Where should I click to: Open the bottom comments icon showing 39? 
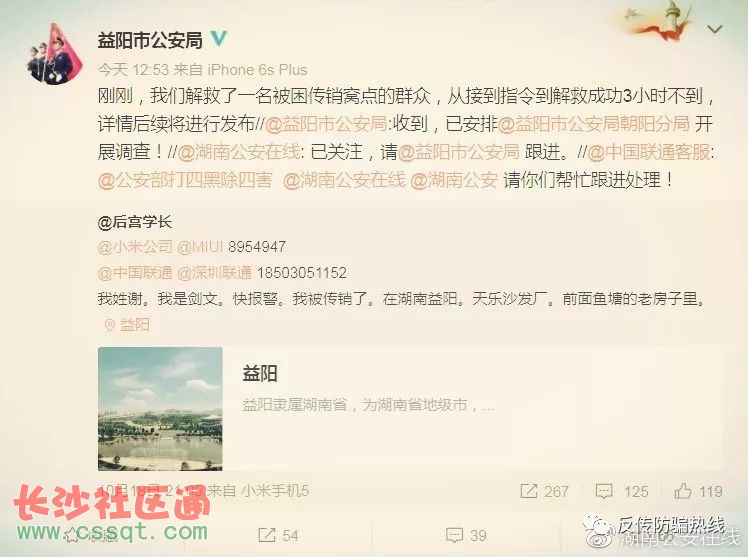pos(455,535)
